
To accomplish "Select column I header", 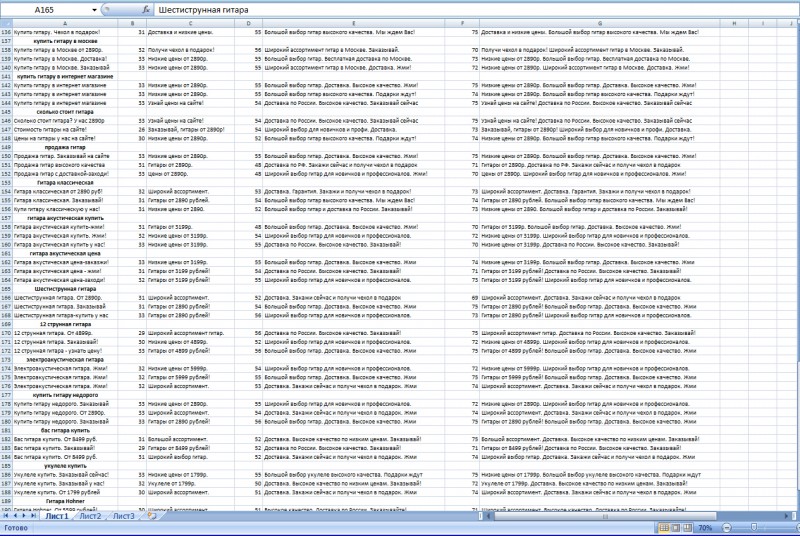I will coord(762,23).
